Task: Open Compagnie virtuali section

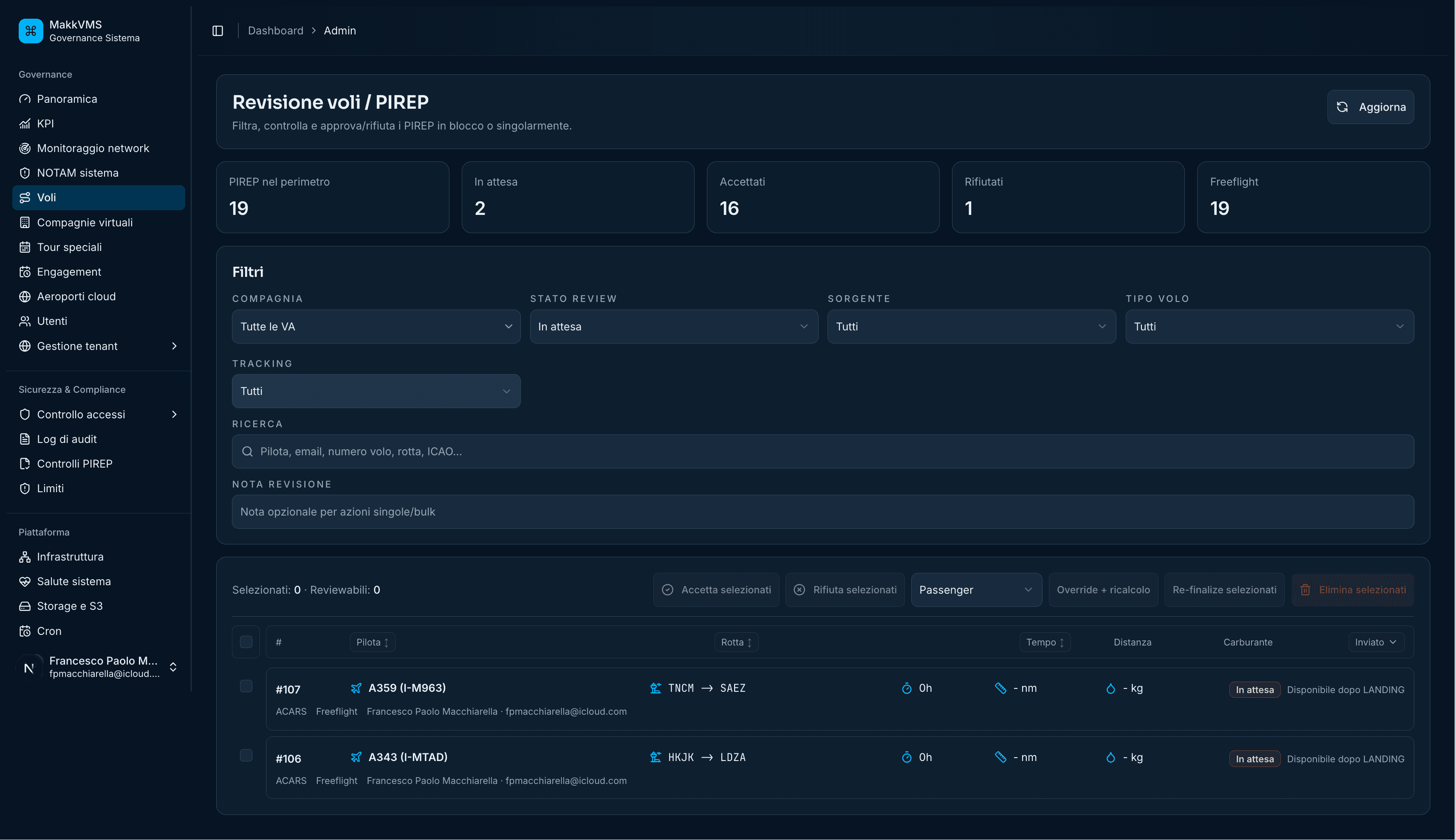Action: 99,223
